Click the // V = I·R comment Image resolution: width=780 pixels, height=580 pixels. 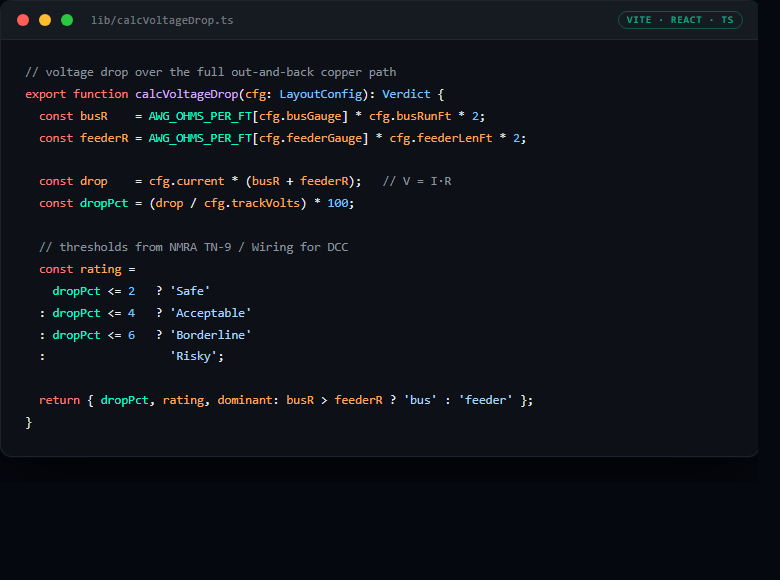pyautogui.click(x=417, y=181)
